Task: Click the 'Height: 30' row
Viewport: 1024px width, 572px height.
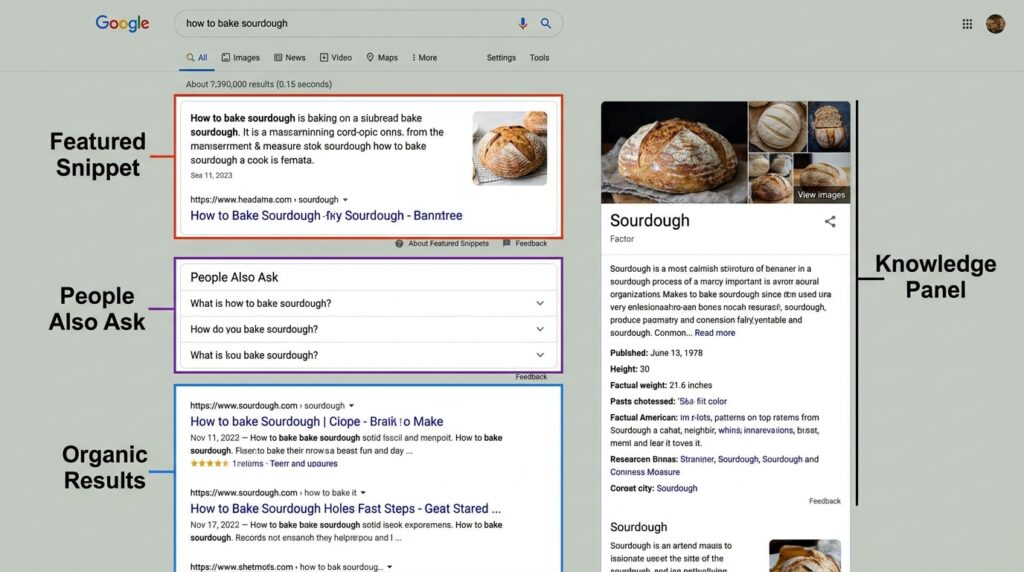Action: tap(630, 369)
